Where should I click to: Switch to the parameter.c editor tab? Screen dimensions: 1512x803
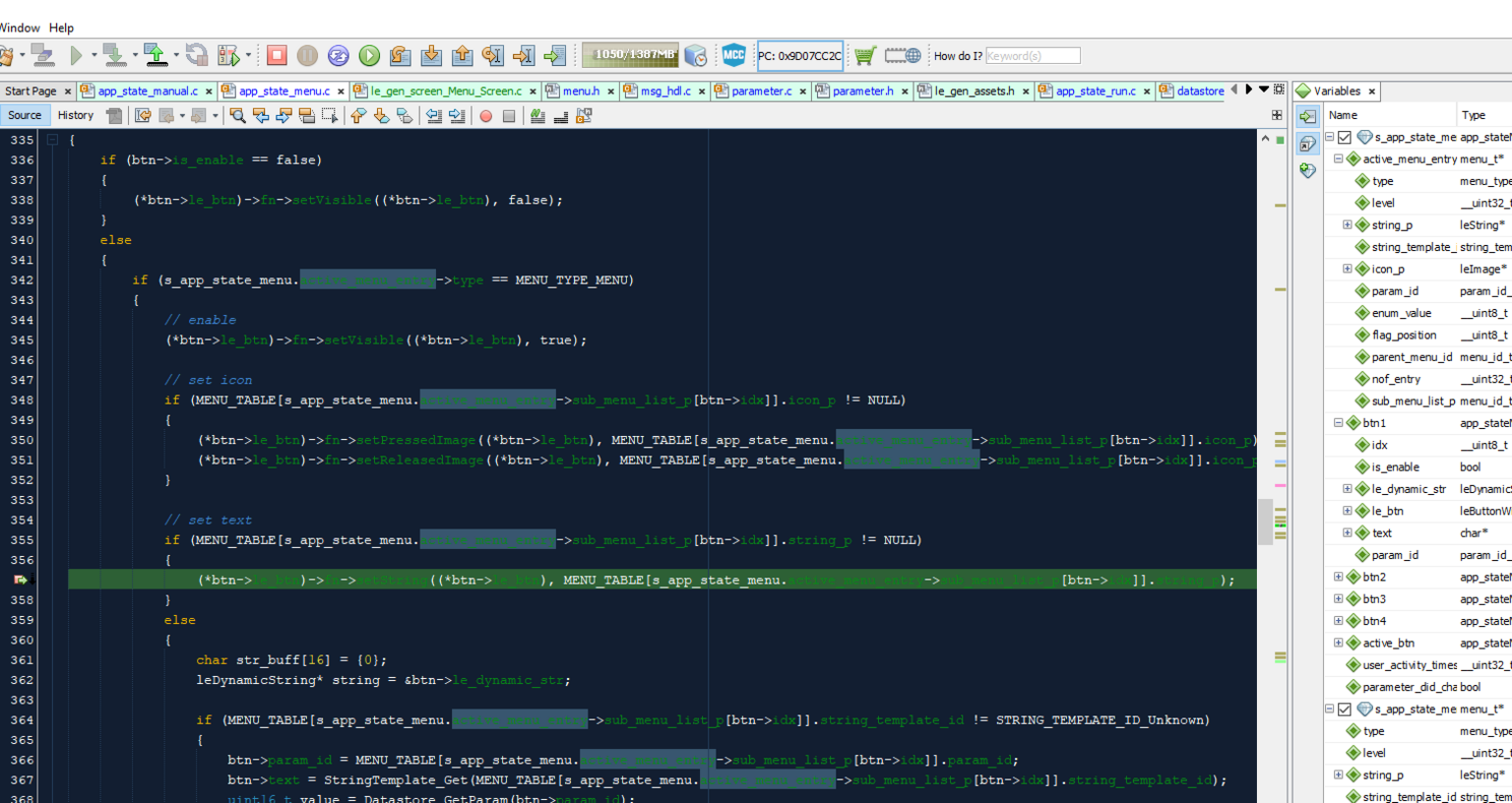[x=760, y=92]
